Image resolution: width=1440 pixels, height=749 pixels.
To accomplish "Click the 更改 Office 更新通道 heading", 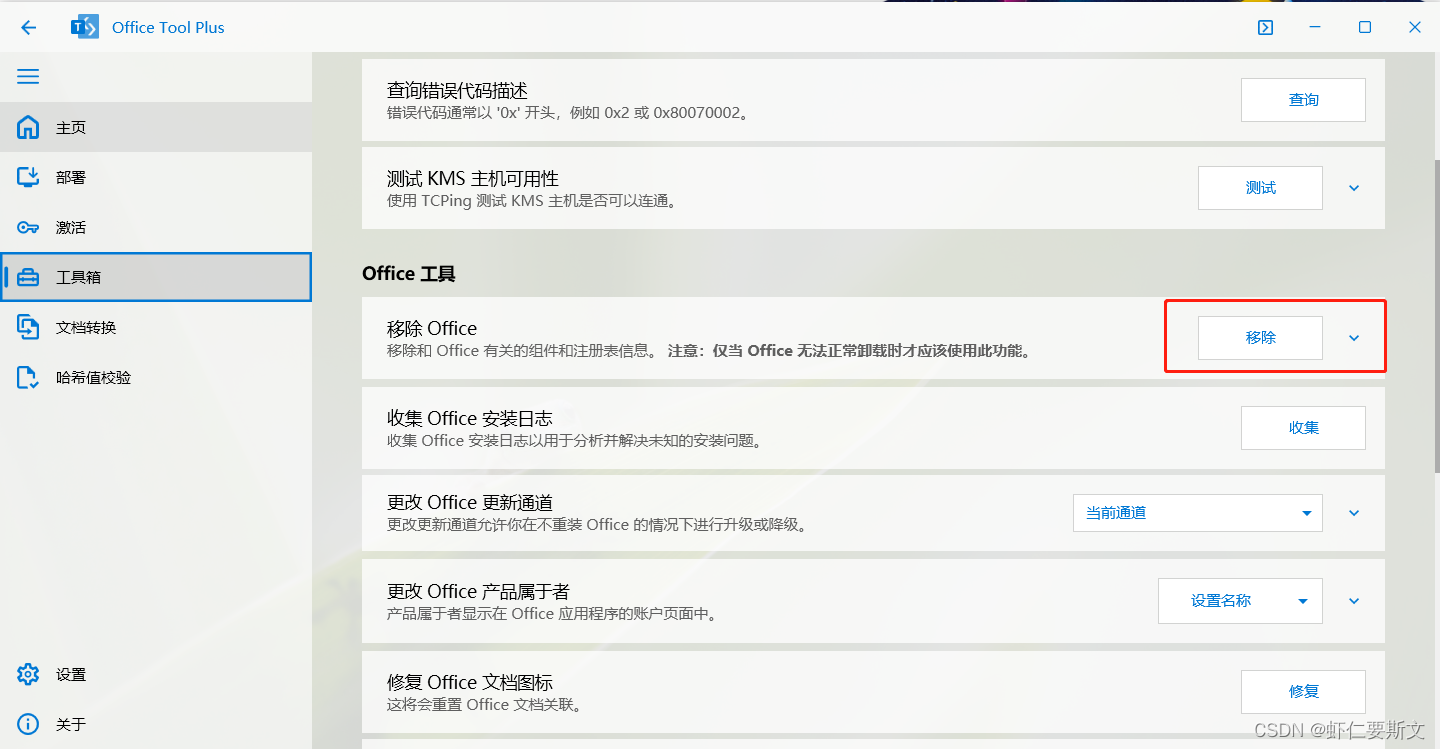I will click(470, 502).
